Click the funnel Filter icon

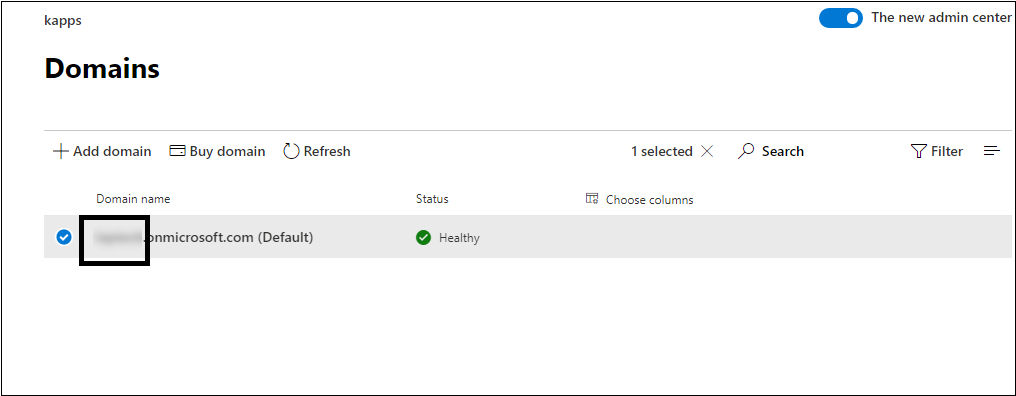pyautogui.click(x=918, y=152)
